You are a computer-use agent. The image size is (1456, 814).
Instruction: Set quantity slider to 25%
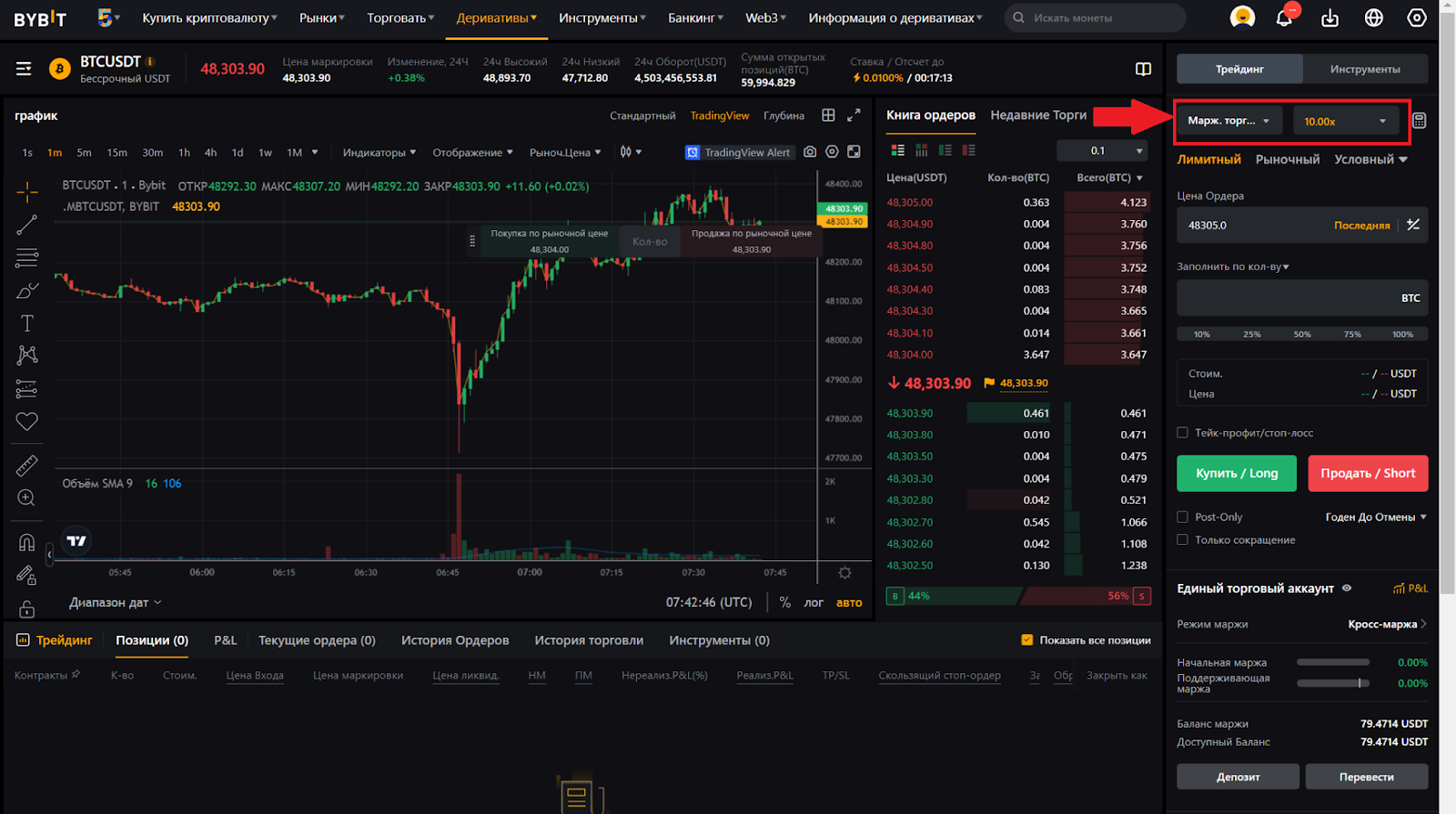[x=1252, y=334]
